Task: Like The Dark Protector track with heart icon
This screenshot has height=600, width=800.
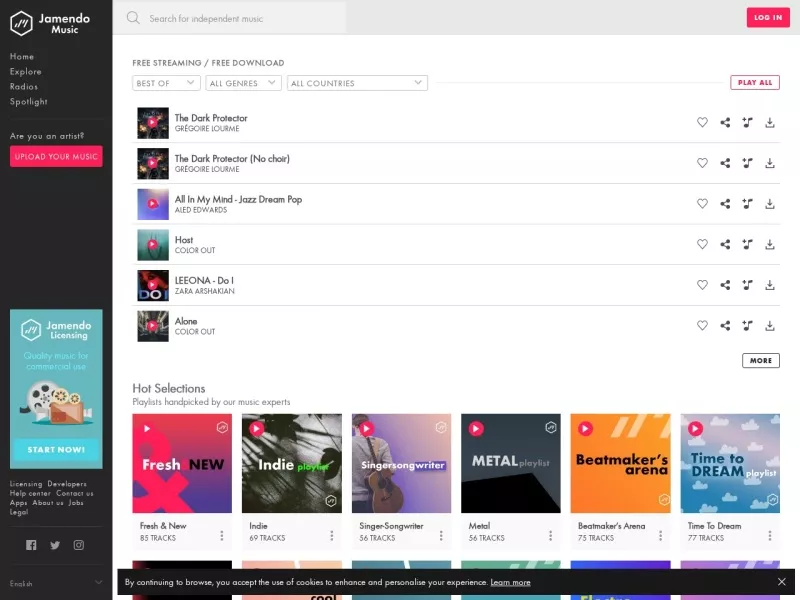Action: 702,122
